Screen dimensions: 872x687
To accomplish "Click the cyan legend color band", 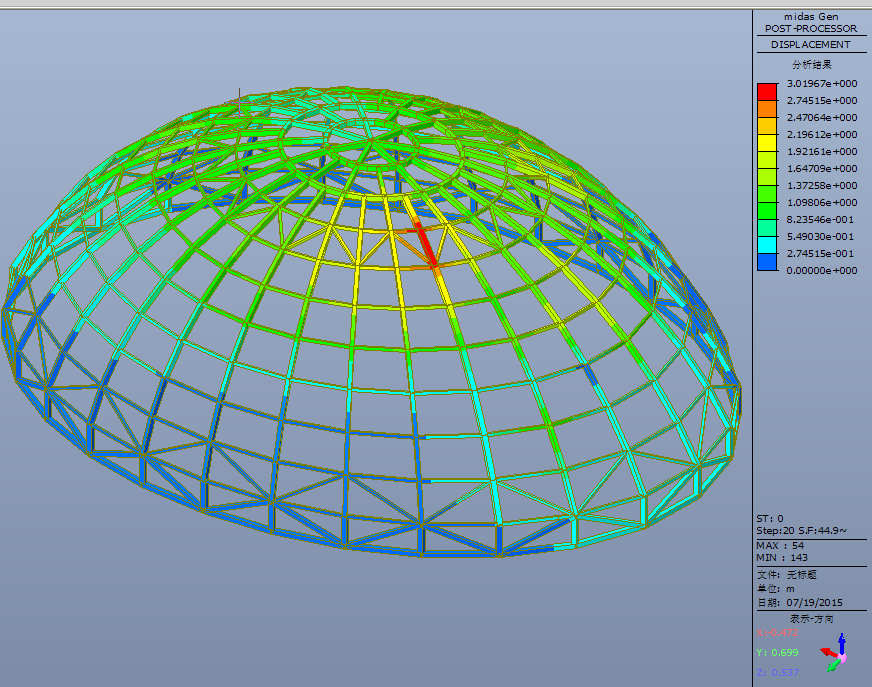I will tap(767, 245).
